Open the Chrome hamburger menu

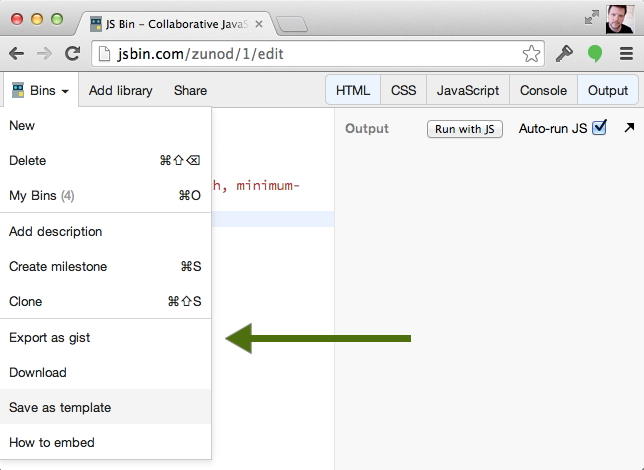(626, 54)
